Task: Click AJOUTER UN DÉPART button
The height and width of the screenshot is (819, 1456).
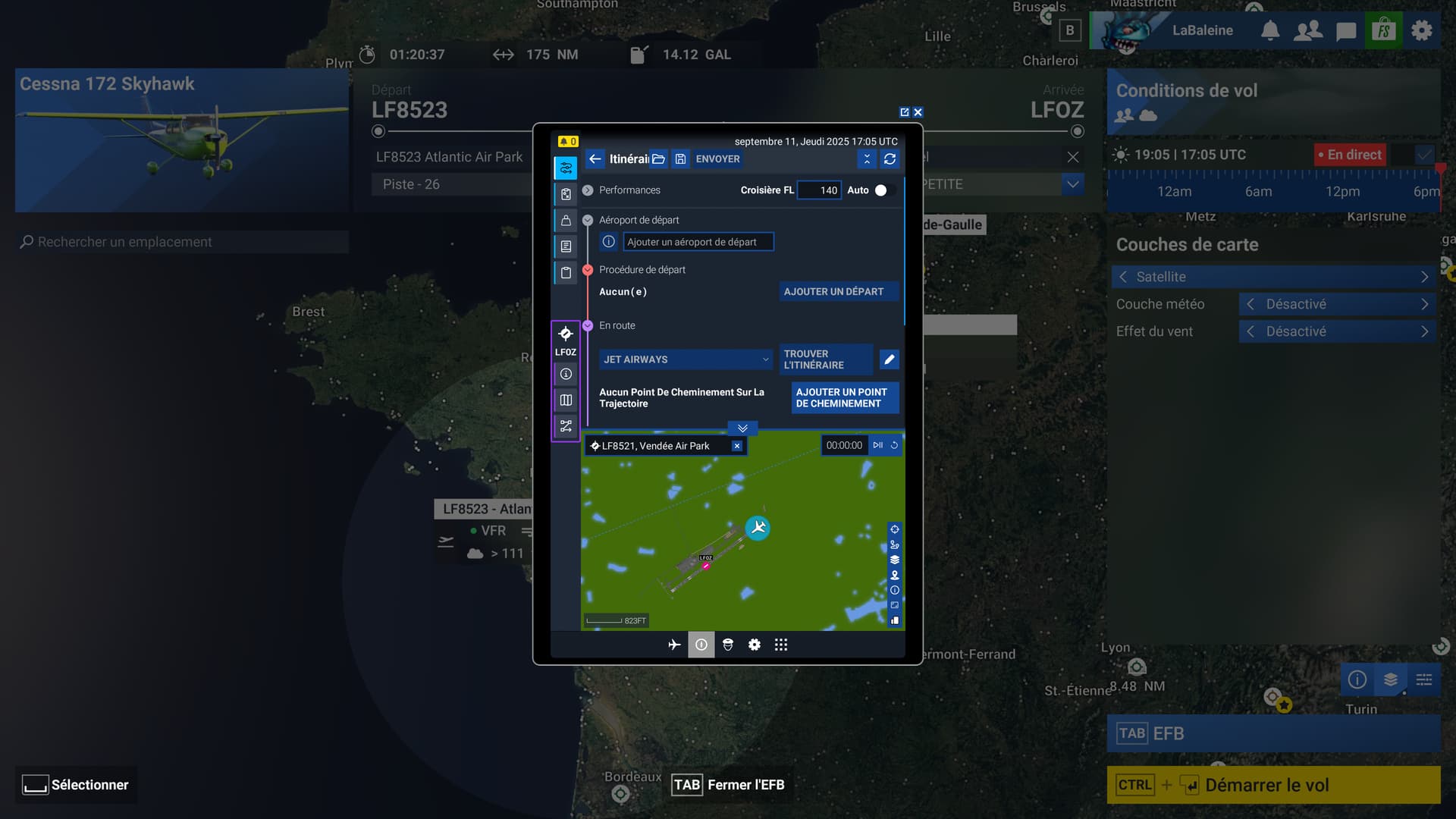Action: pyautogui.click(x=839, y=292)
